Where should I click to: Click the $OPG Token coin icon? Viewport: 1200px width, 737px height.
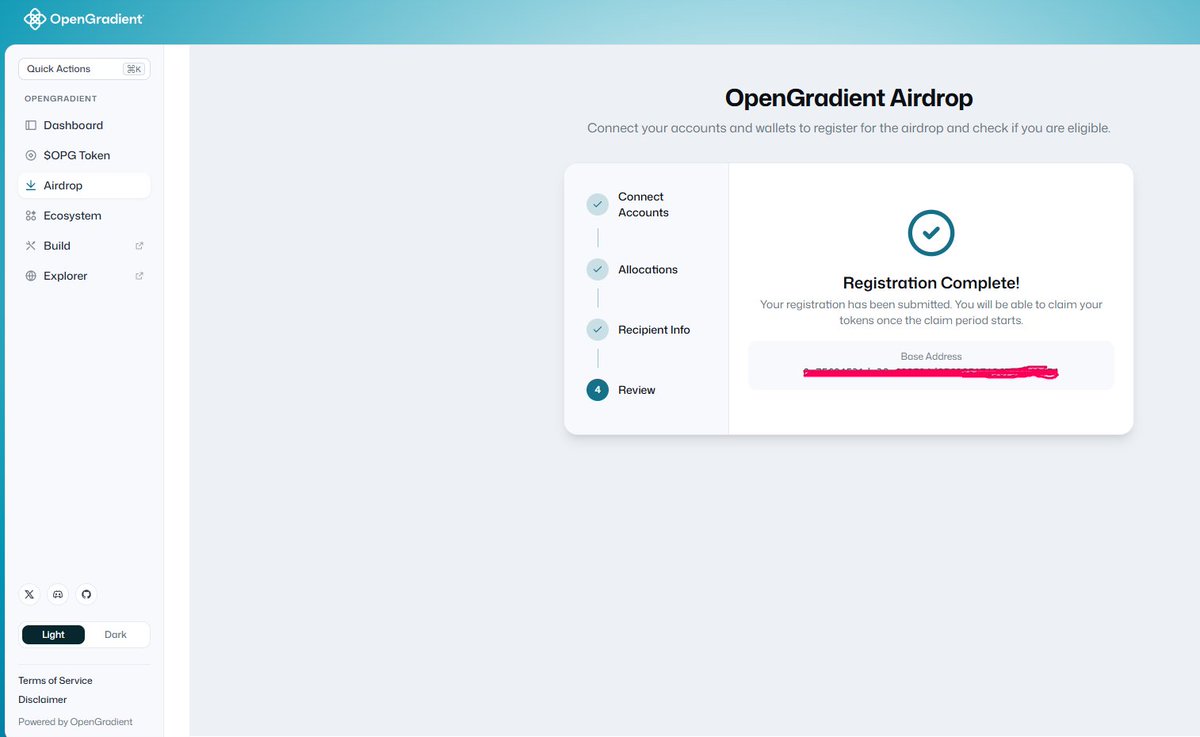[x=31, y=155]
